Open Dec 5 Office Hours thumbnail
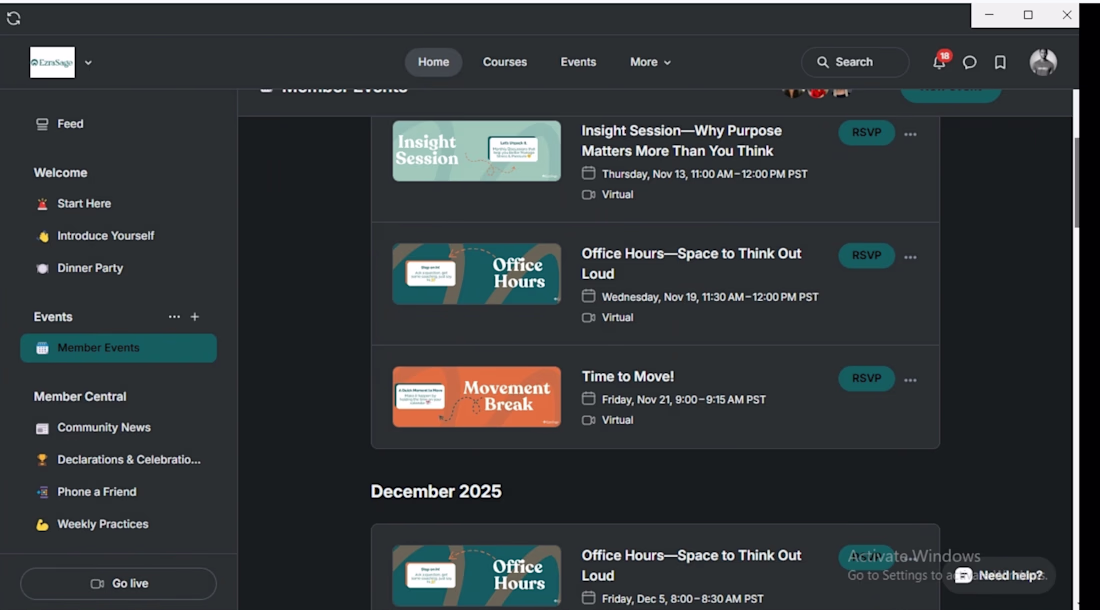 (476, 576)
